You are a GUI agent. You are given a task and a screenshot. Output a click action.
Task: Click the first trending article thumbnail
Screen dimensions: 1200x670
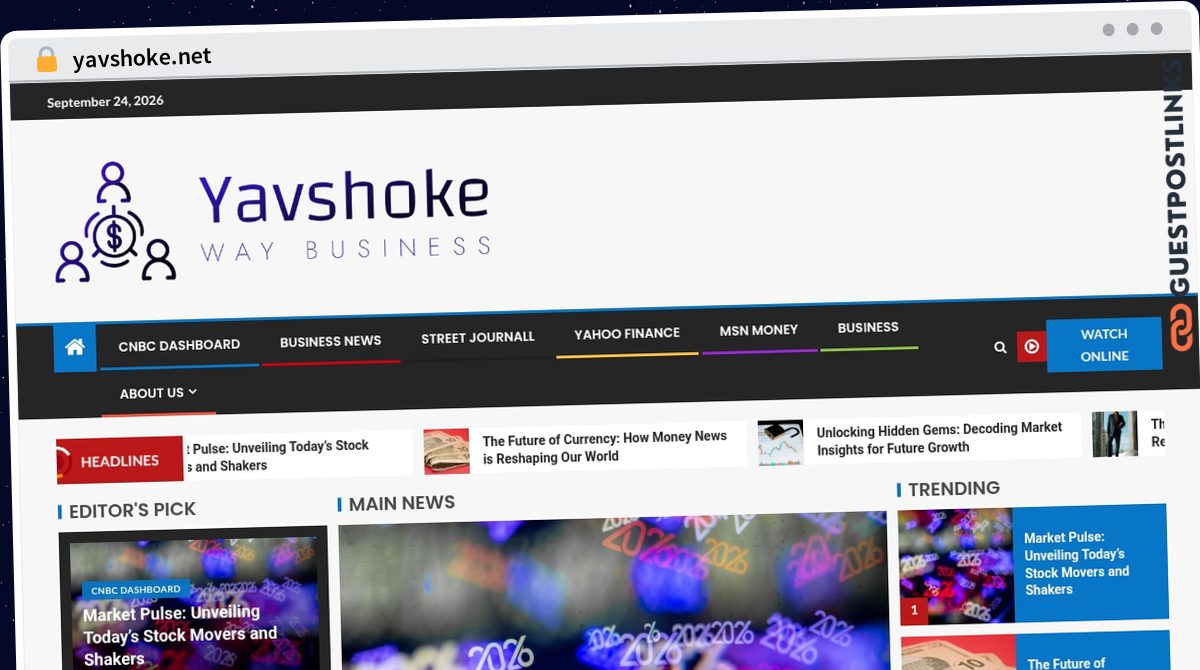click(956, 566)
